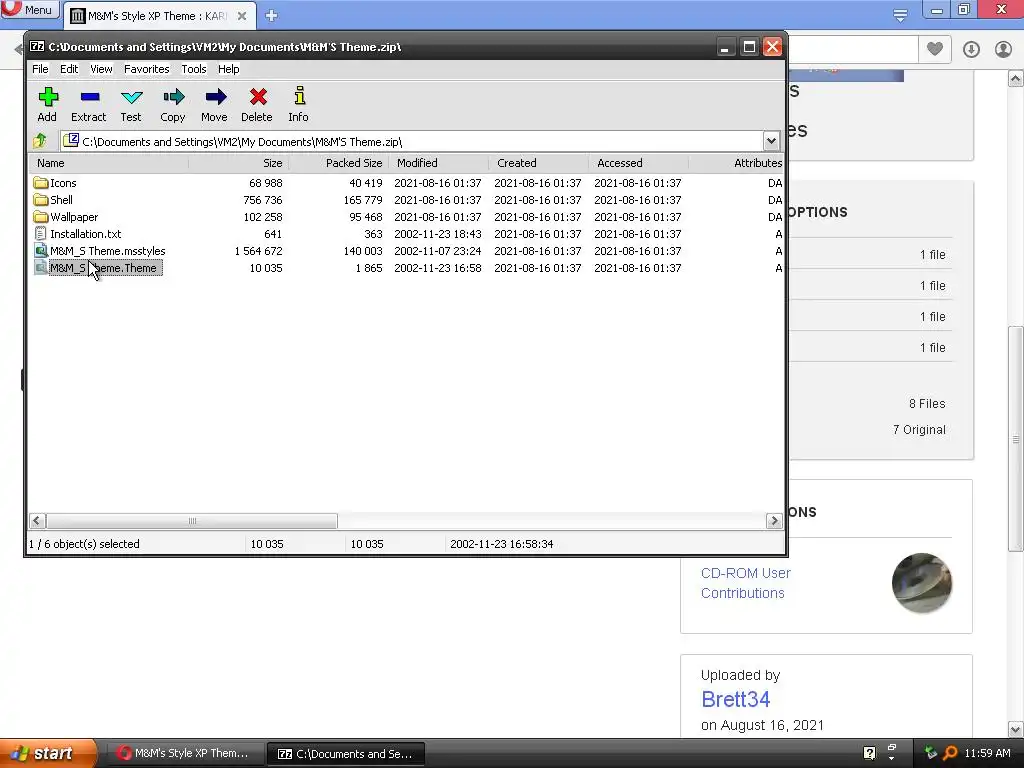Open the Brett34 uploader link

point(735,699)
